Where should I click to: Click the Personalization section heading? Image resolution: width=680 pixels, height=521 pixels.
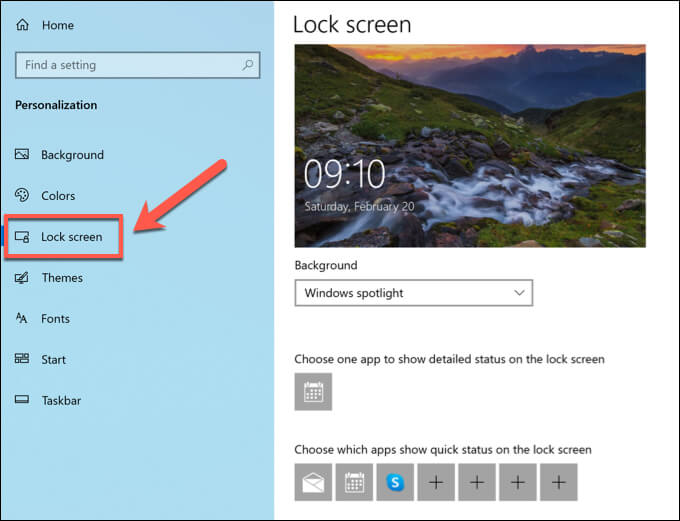pyautogui.click(x=56, y=105)
